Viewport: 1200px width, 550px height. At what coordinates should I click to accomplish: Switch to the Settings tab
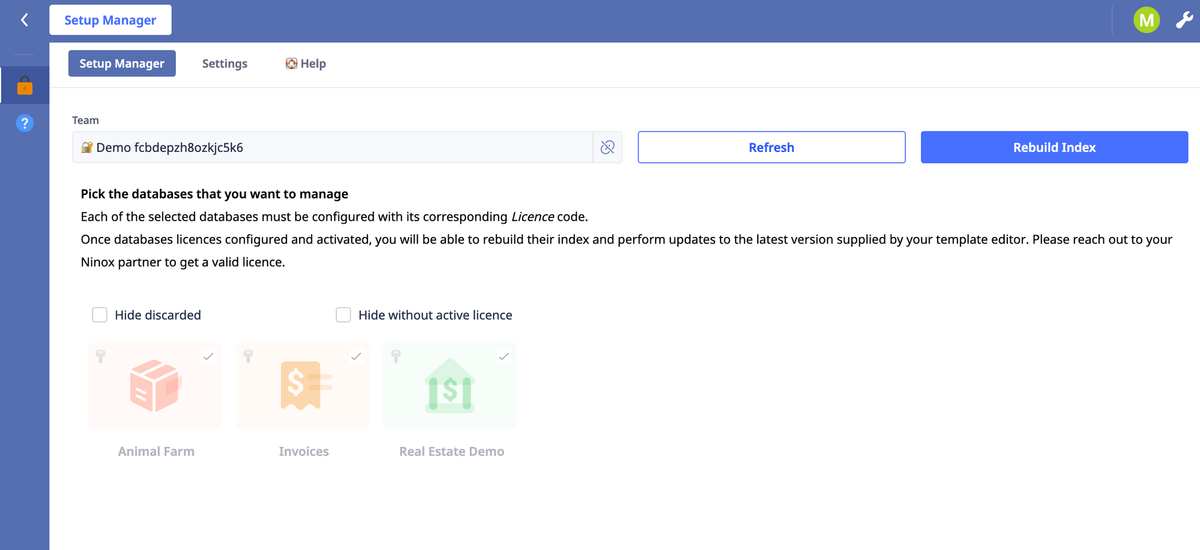[x=224, y=64]
